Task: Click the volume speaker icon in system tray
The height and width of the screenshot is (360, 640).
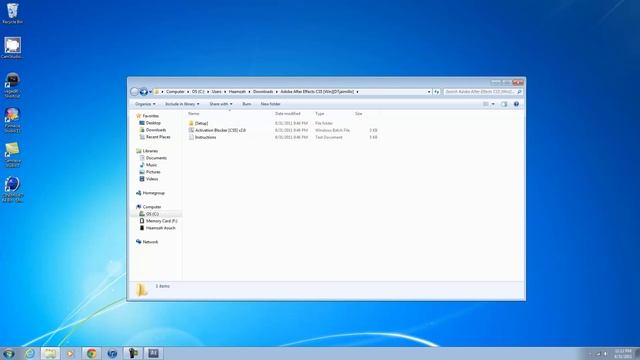Action: click(x=606, y=354)
